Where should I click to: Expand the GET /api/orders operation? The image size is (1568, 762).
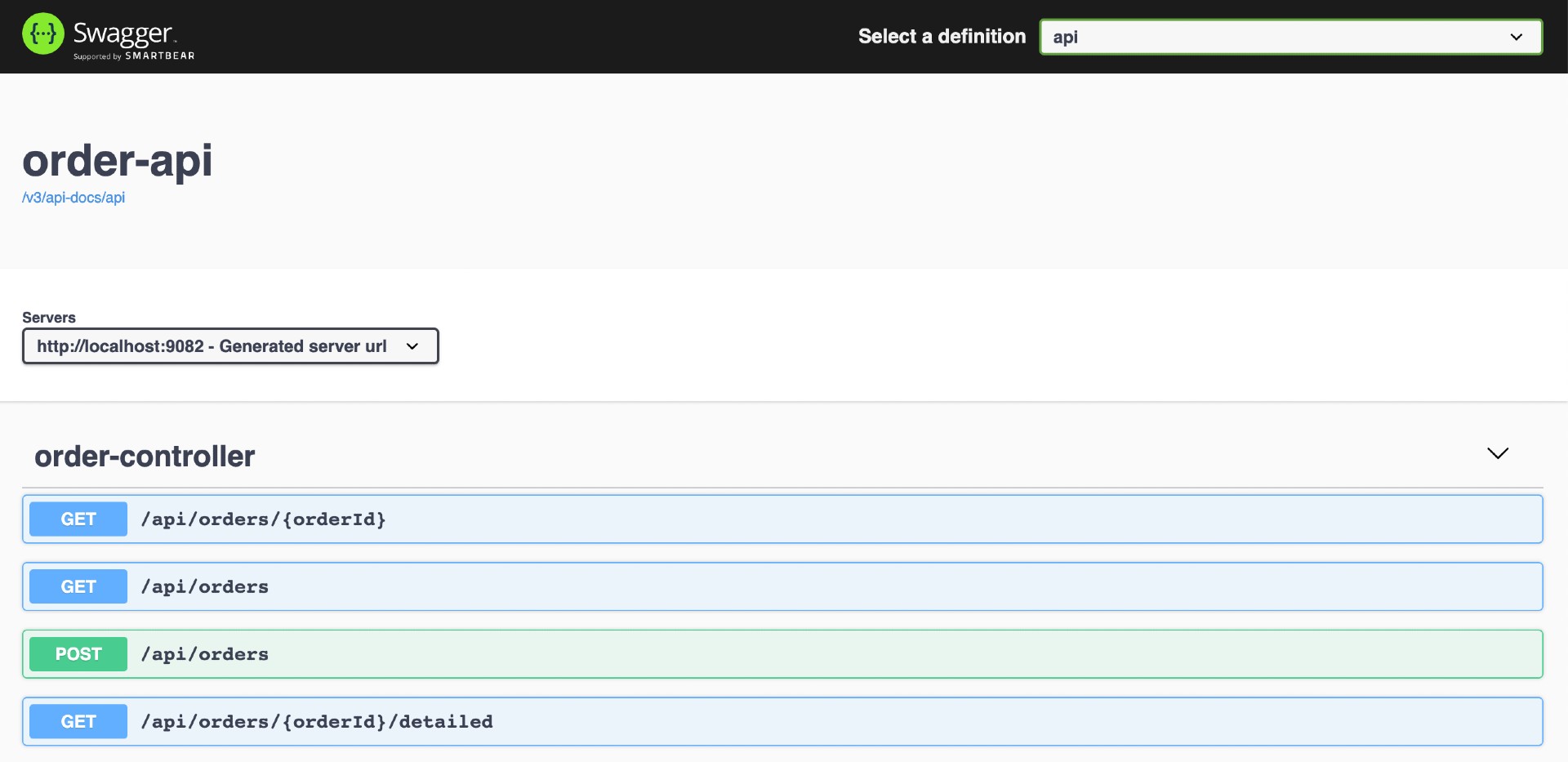tap(782, 586)
